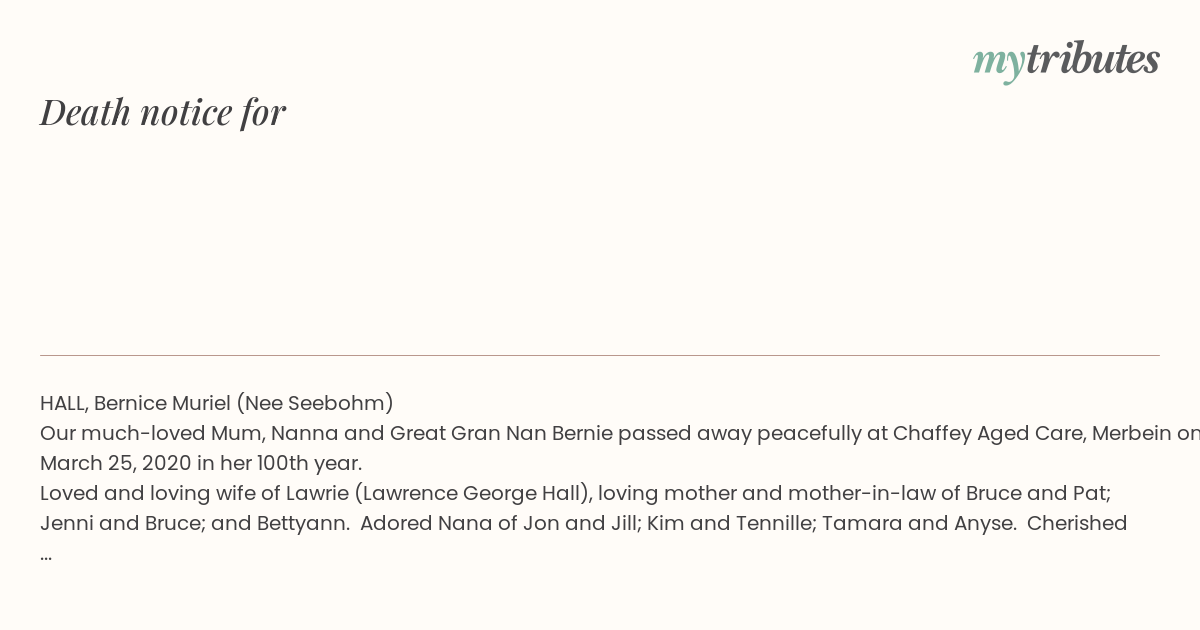Select the green "my" part of the logo
1200x630 pixels.
(x=999, y=63)
